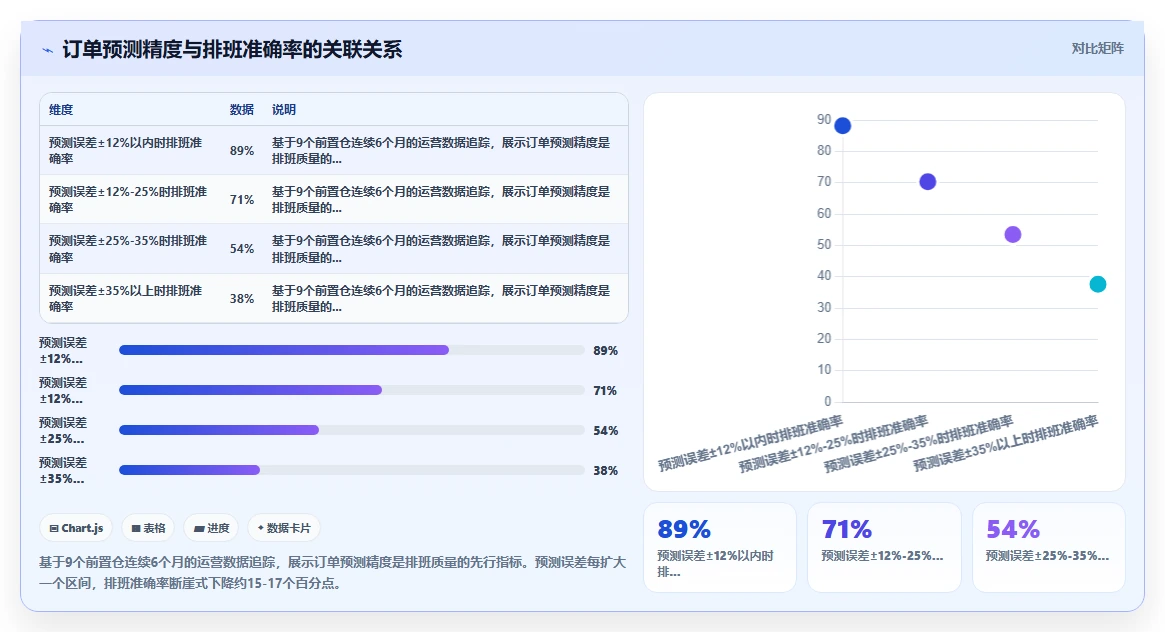Click the 89% value in the table

click(241, 151)
